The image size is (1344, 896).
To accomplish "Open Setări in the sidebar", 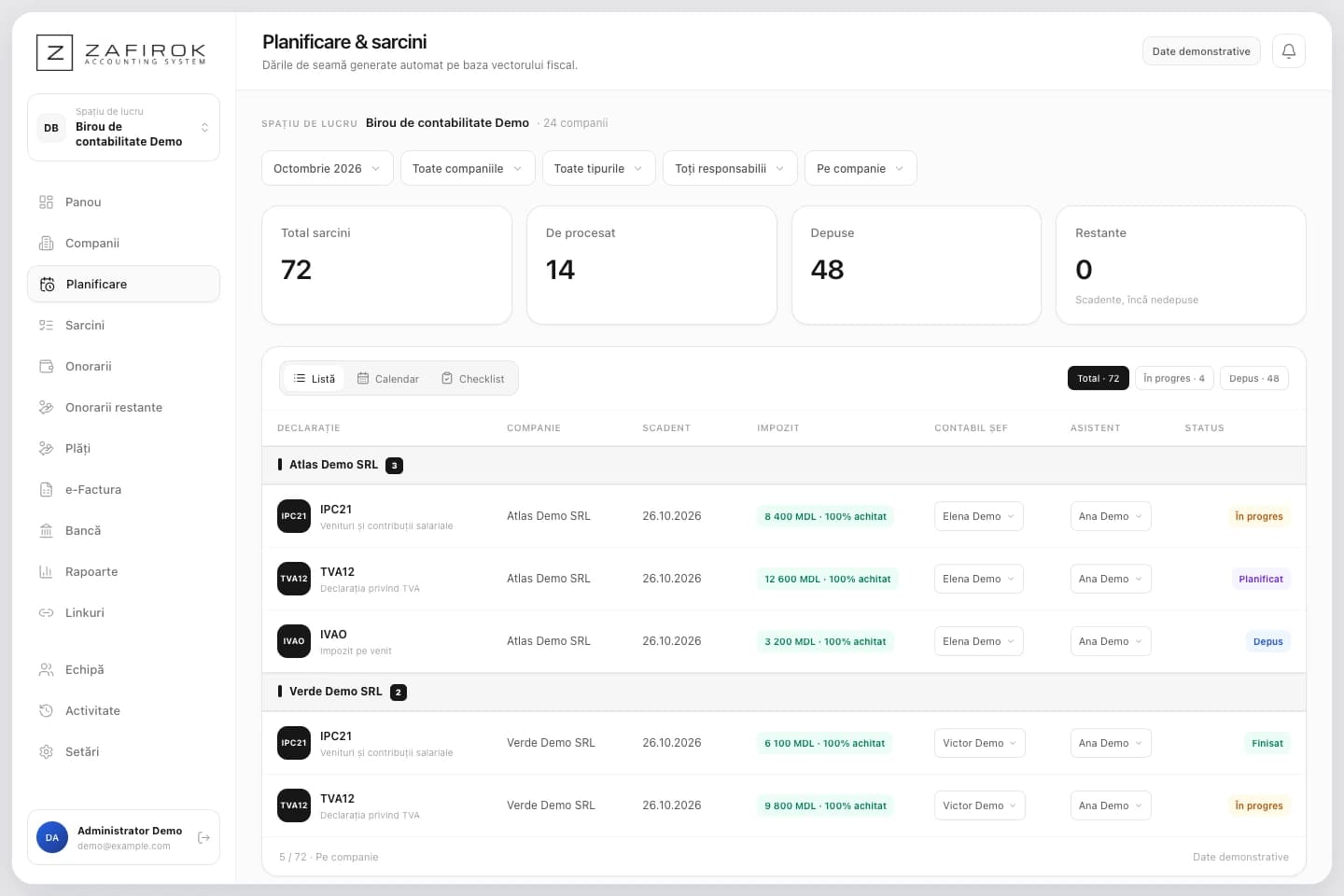I will 123,751.
